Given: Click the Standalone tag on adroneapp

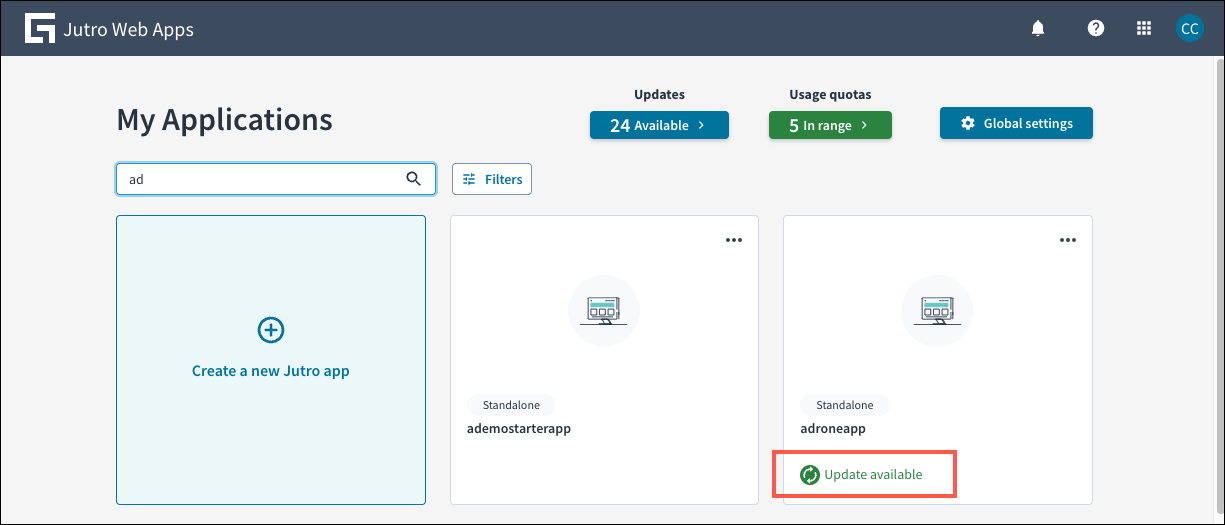Looking at the screenshot, I should pyautogui.click(x=845, y=405).
